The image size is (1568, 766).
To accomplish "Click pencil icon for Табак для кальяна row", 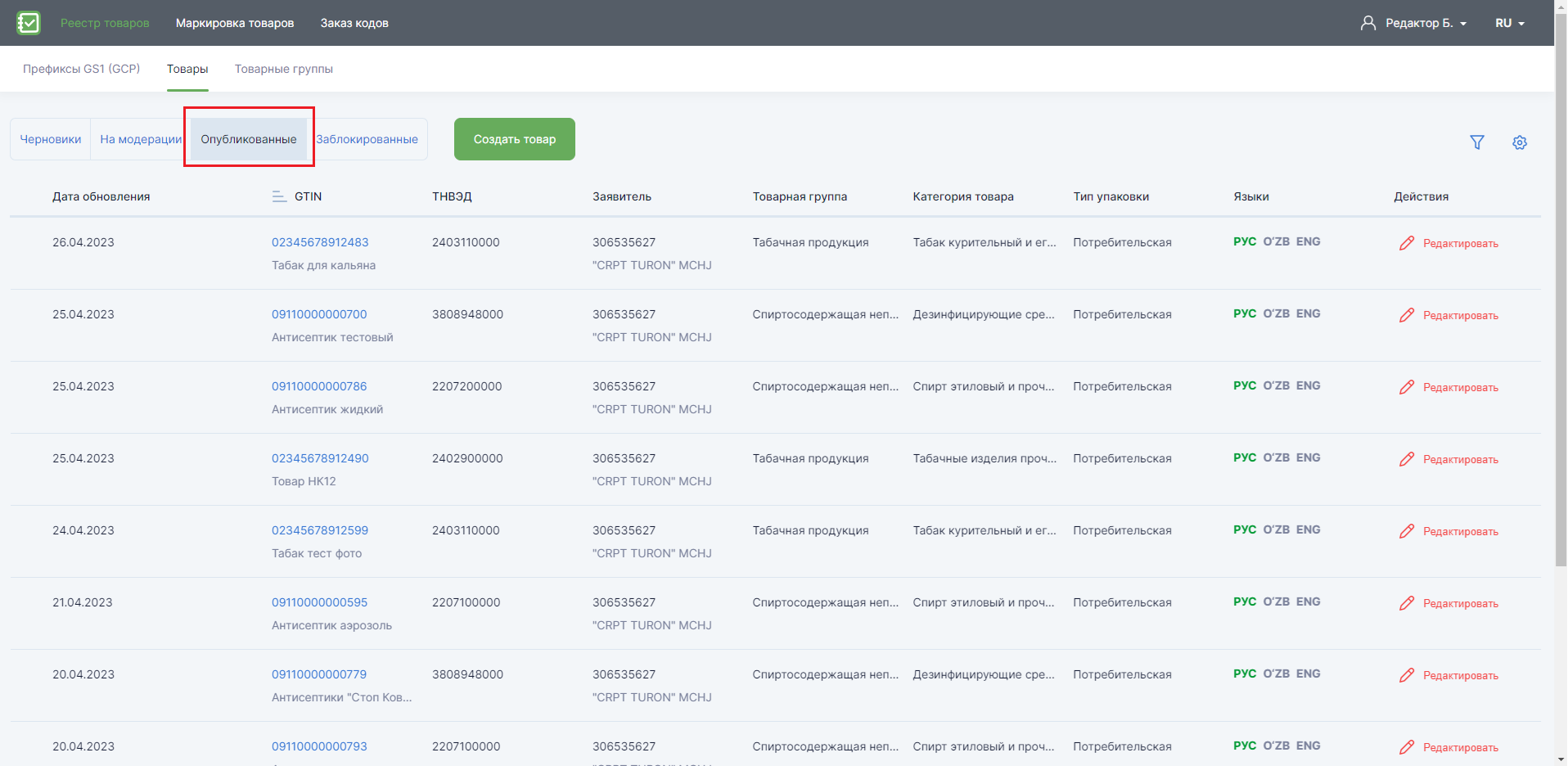I will [x=1407, y=243].
